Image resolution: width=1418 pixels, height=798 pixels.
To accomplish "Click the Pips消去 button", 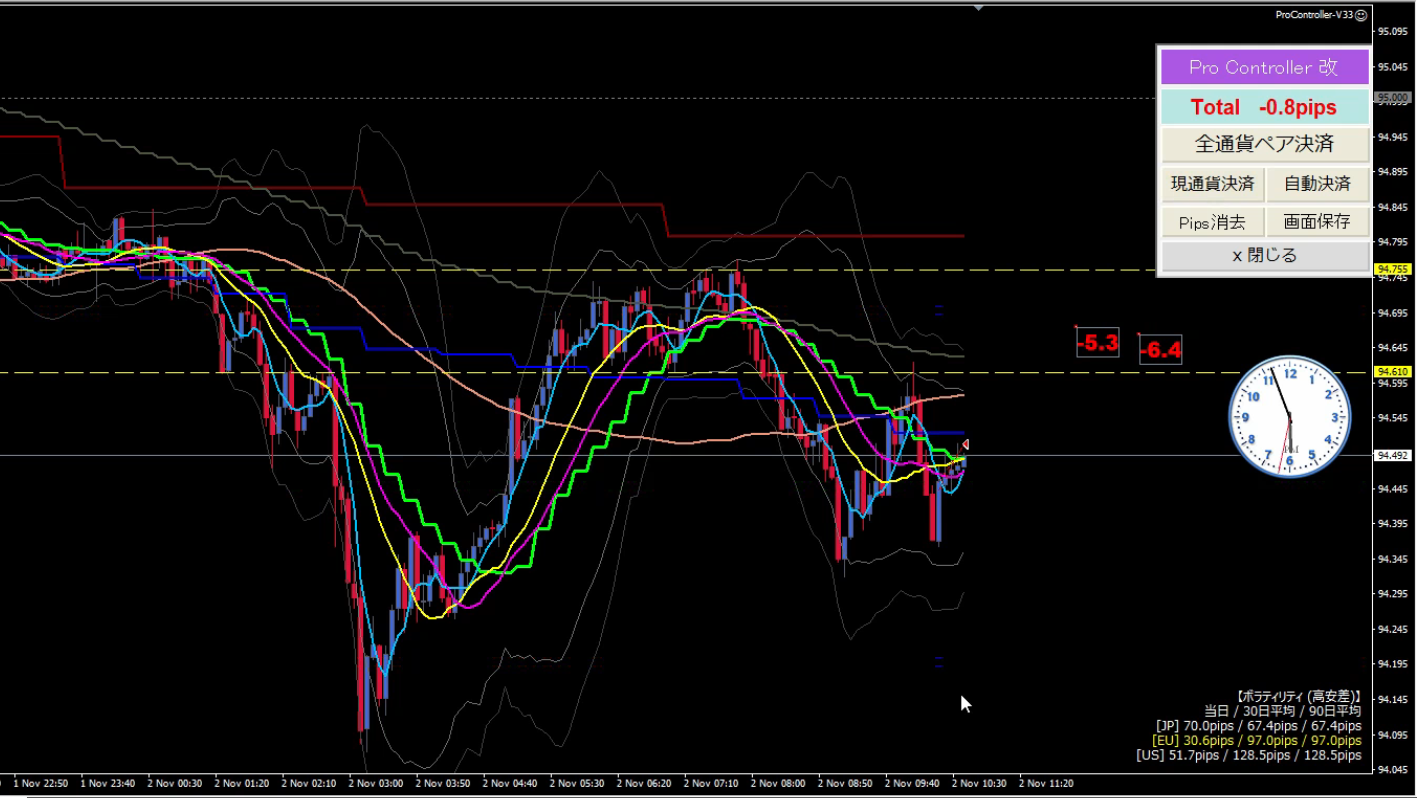I will coord(1212,222).
